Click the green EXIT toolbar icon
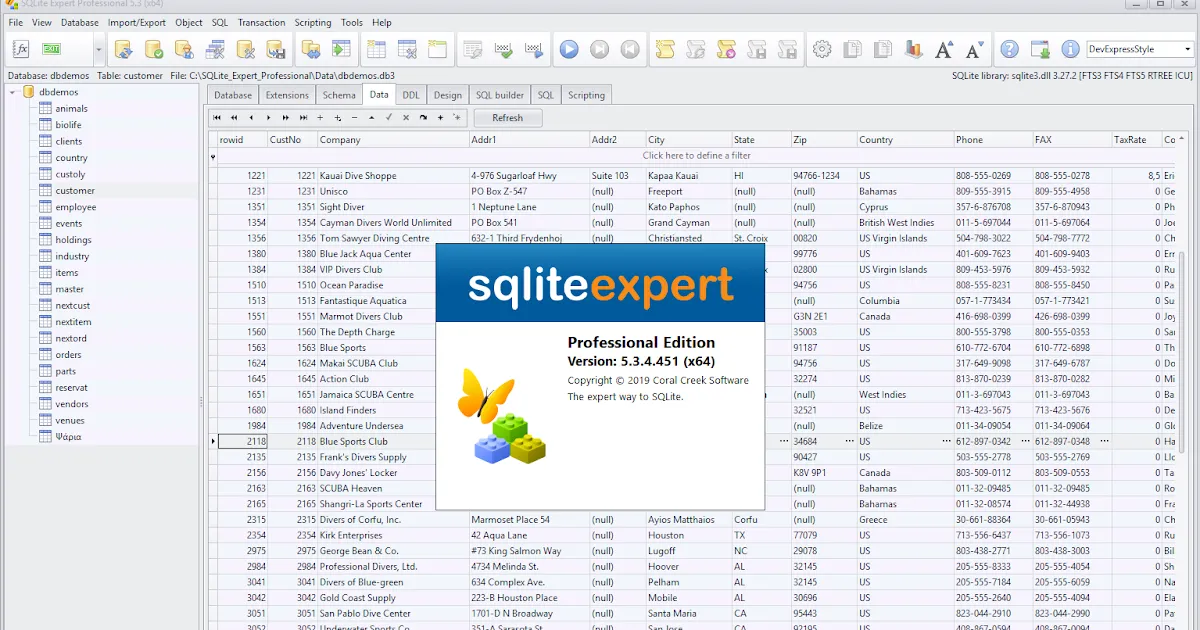Image resolution: width=1200 pixels, height=630 pixels. point(51,49)
